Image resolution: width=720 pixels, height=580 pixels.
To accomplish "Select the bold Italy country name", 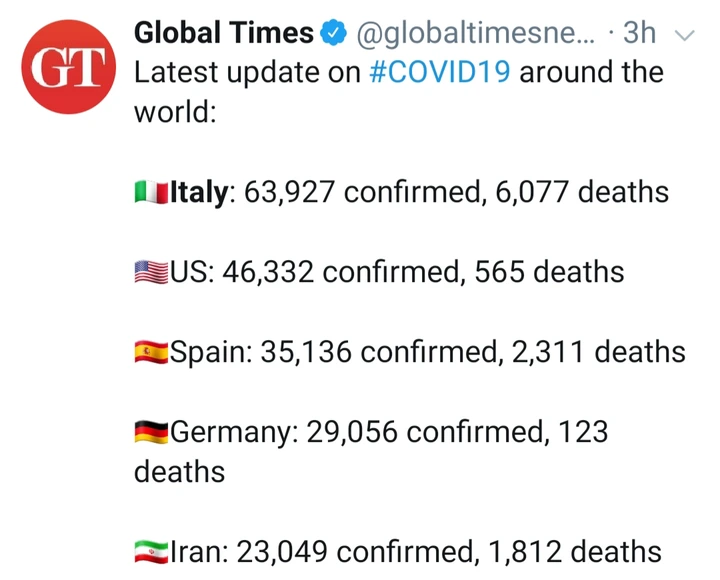I will click(199, 192).
